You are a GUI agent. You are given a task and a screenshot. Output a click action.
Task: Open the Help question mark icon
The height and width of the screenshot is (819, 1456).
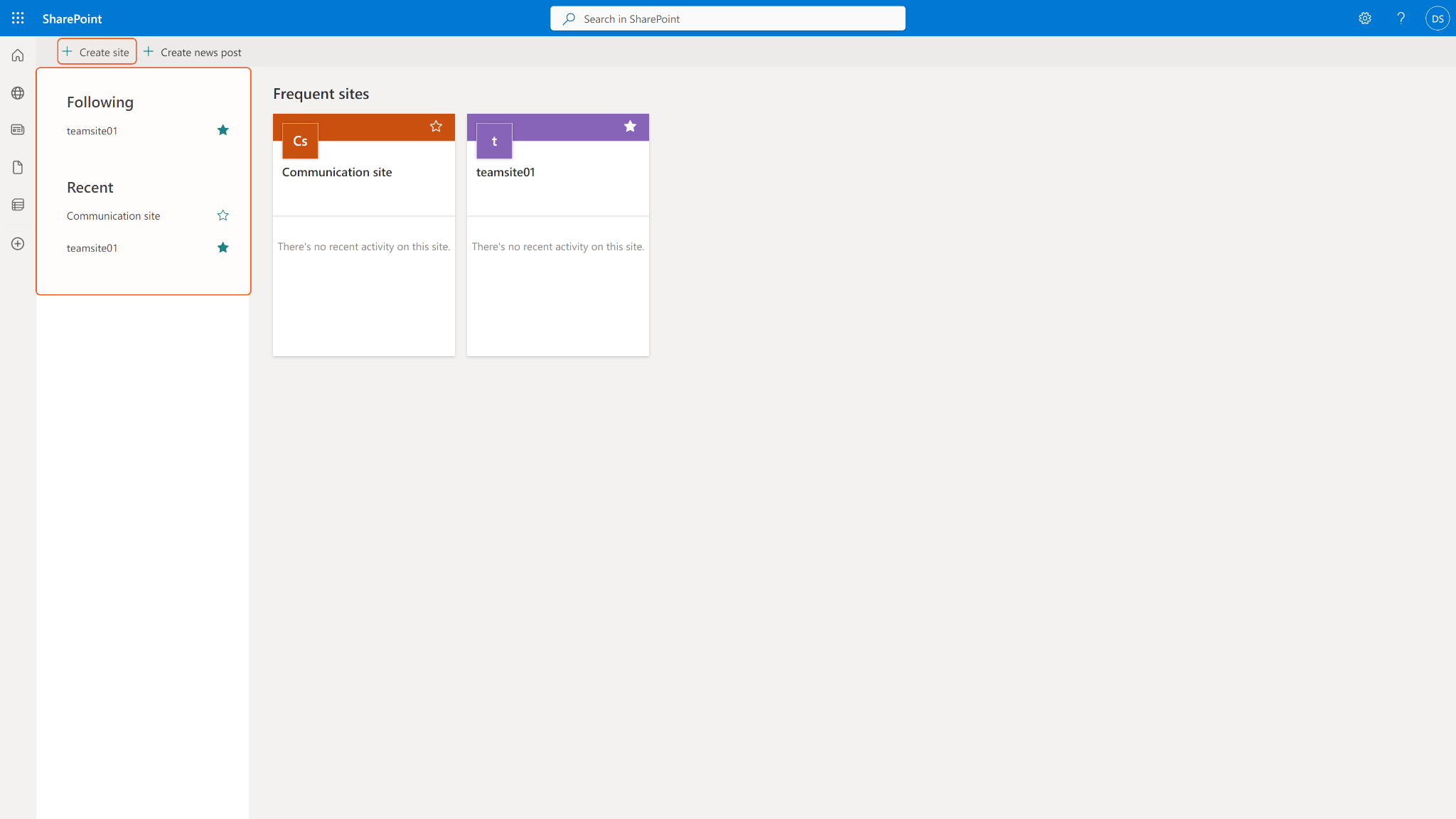[1401, 18]
